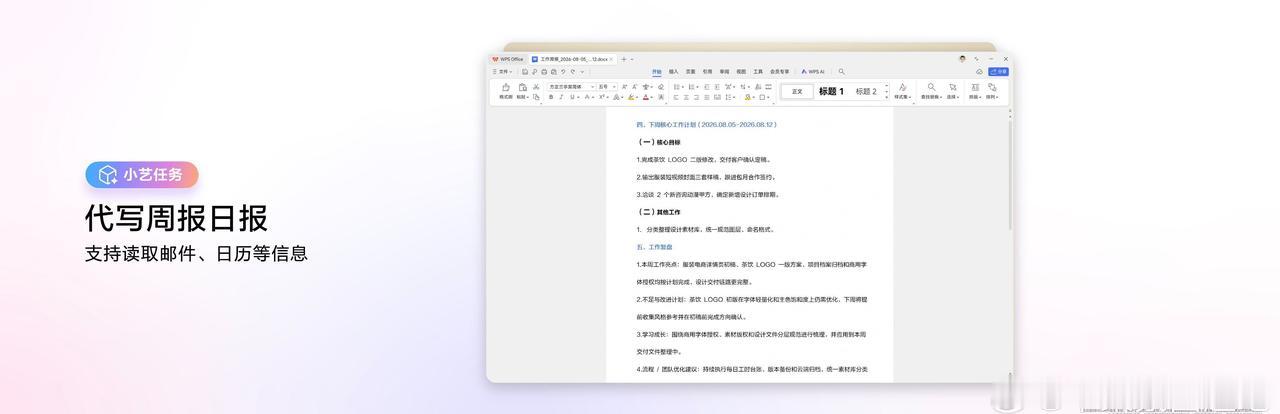
Task: Click the blue 分享 (Share) button
Action: coord(998,72)
